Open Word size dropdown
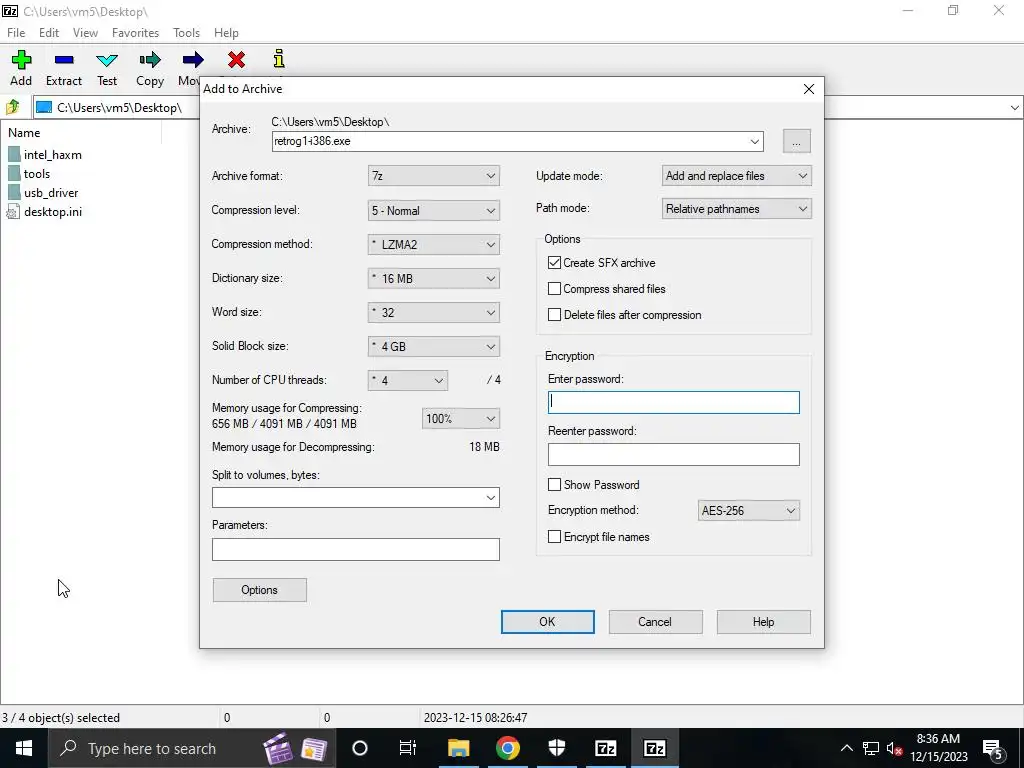Viewport: 1024px width, 768px height. (434, 312)
